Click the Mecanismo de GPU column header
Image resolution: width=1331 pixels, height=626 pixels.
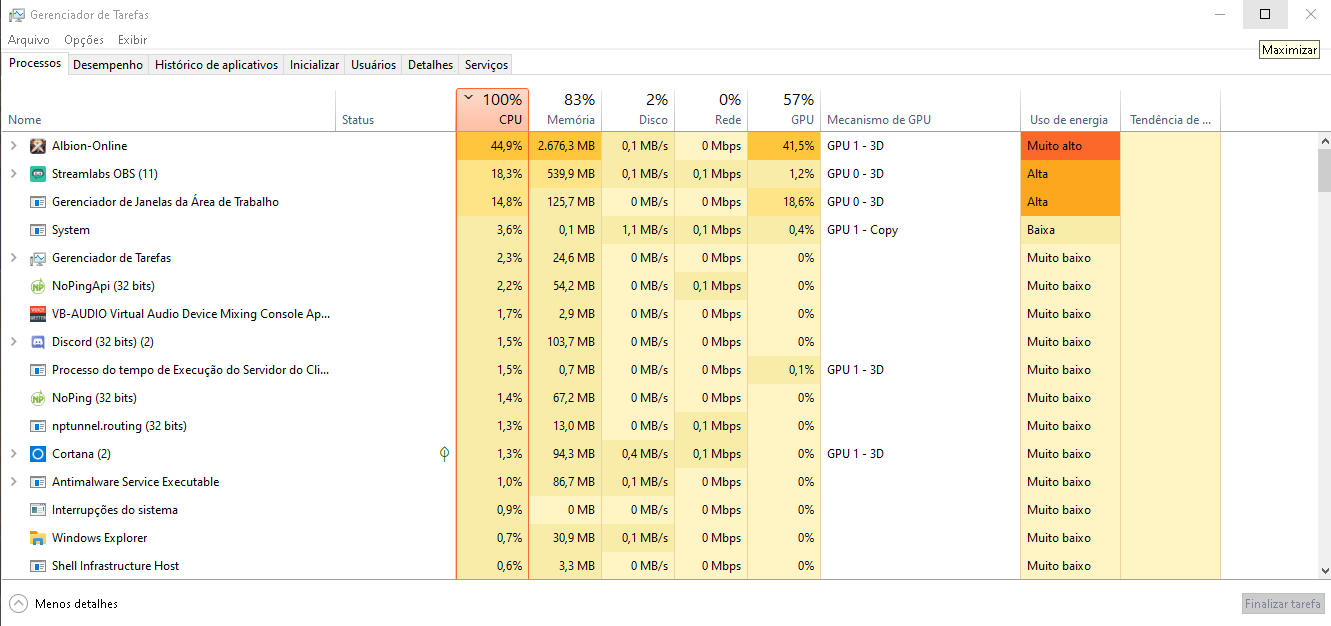click(x=920, y=110)
